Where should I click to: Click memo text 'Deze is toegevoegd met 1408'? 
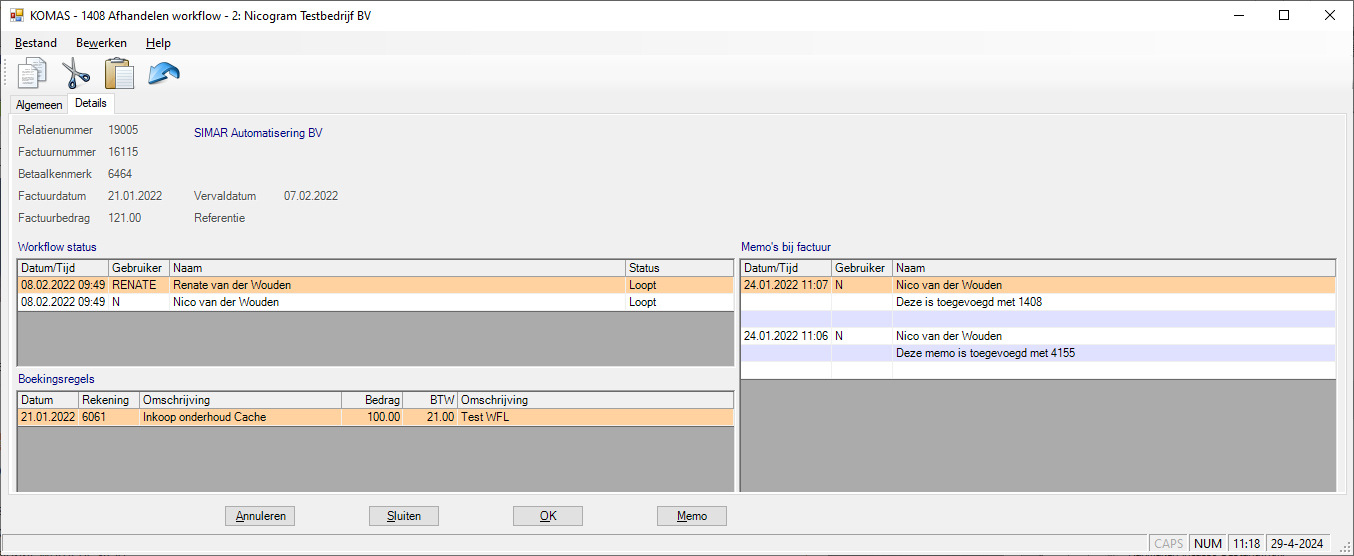click(969, 302)
